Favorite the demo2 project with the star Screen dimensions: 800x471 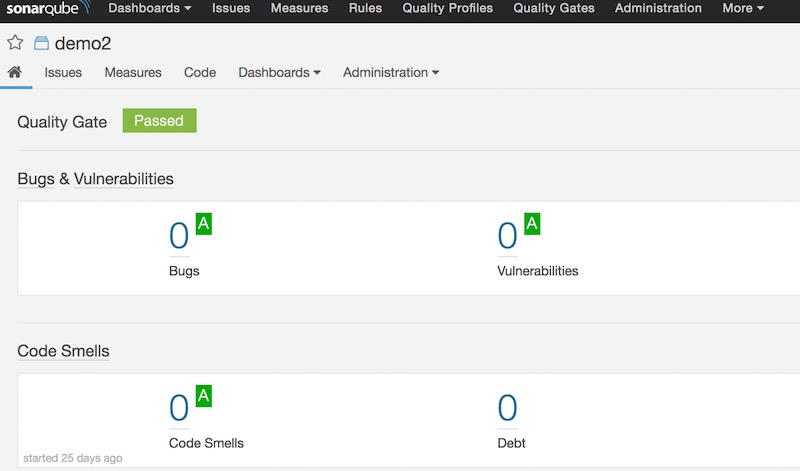tap(15, 43)
